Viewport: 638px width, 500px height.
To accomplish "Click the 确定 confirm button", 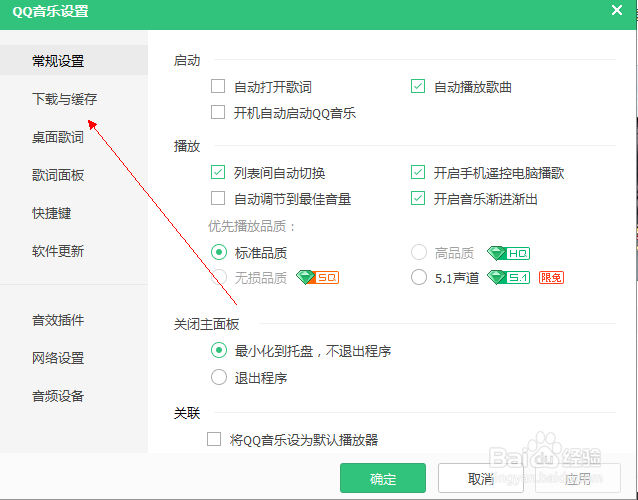I will 383,478.
